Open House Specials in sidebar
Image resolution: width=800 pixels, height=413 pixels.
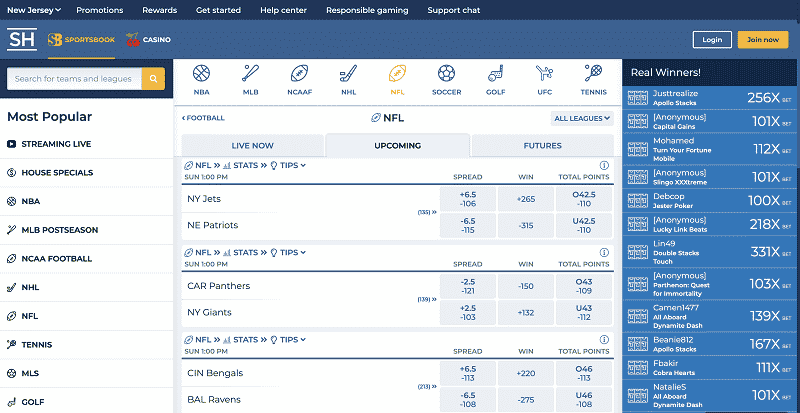[86, 173]
